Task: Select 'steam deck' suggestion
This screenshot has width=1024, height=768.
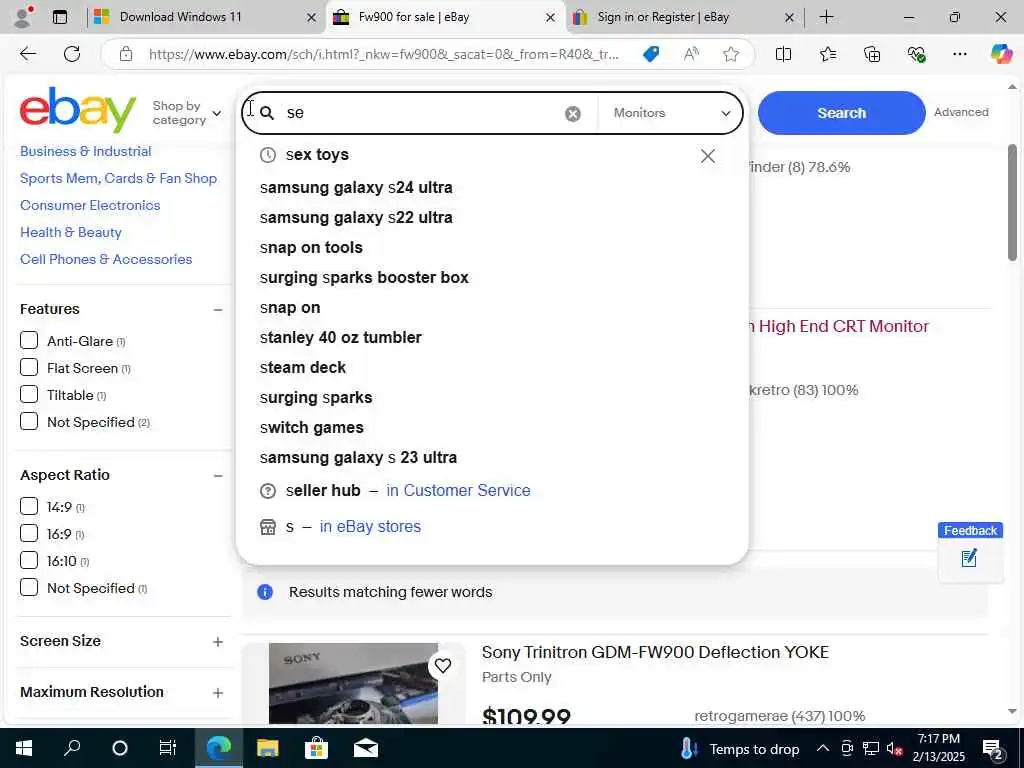Action: pos(302,368)
